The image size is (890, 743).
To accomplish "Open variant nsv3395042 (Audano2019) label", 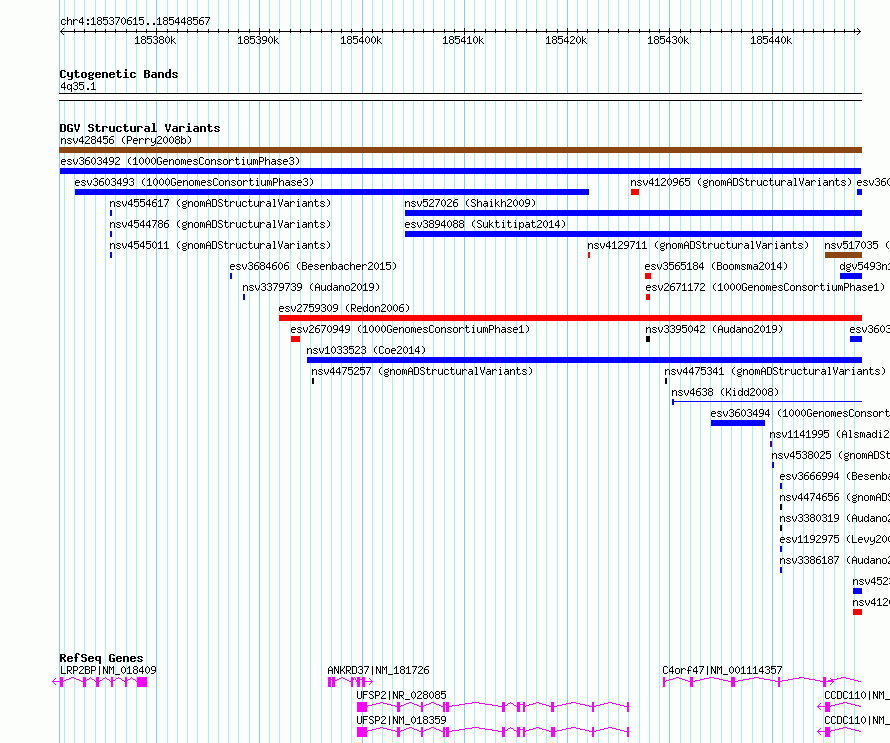I will tap(714, 329).
